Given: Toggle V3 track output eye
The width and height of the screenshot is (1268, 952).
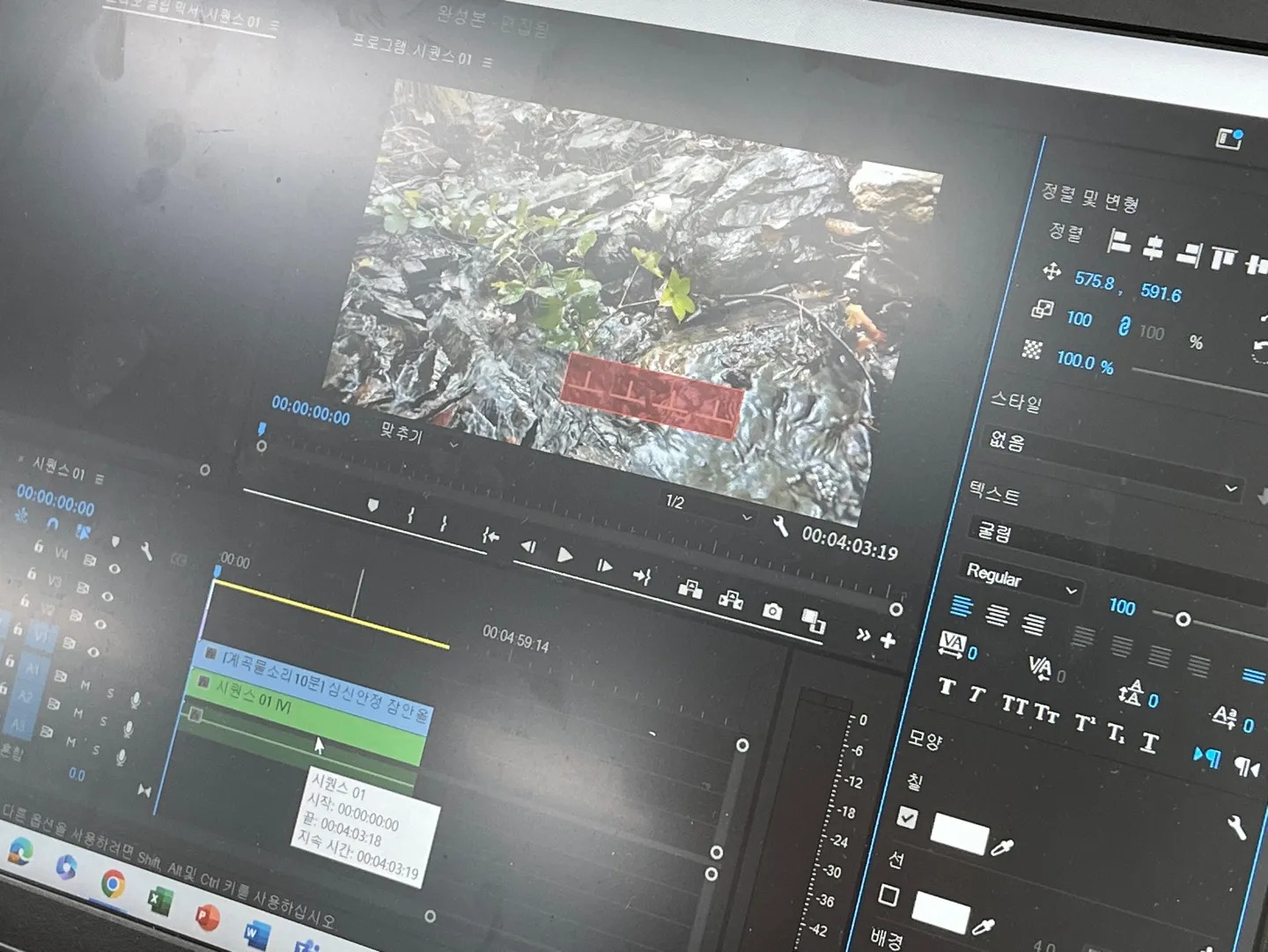Looking at the screenshot, I should [107, 596].
